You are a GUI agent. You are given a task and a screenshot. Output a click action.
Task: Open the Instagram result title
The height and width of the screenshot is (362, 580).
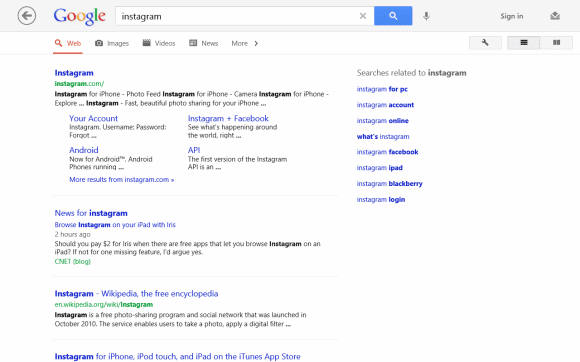pos(74,73)
